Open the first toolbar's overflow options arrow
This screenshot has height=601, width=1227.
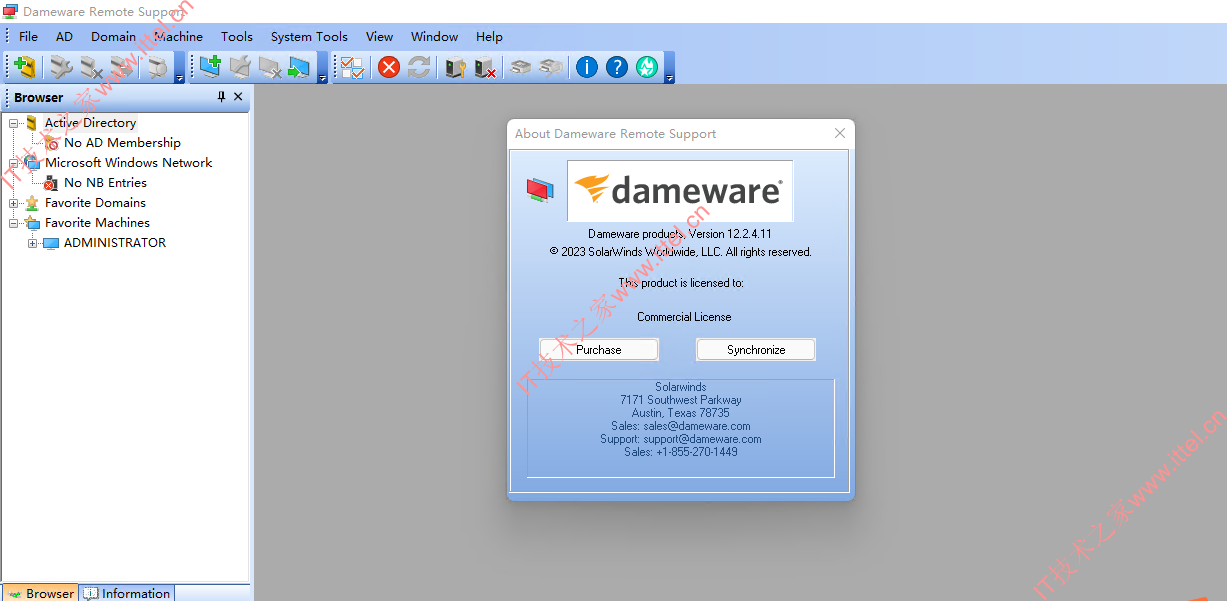click(180, 68)
